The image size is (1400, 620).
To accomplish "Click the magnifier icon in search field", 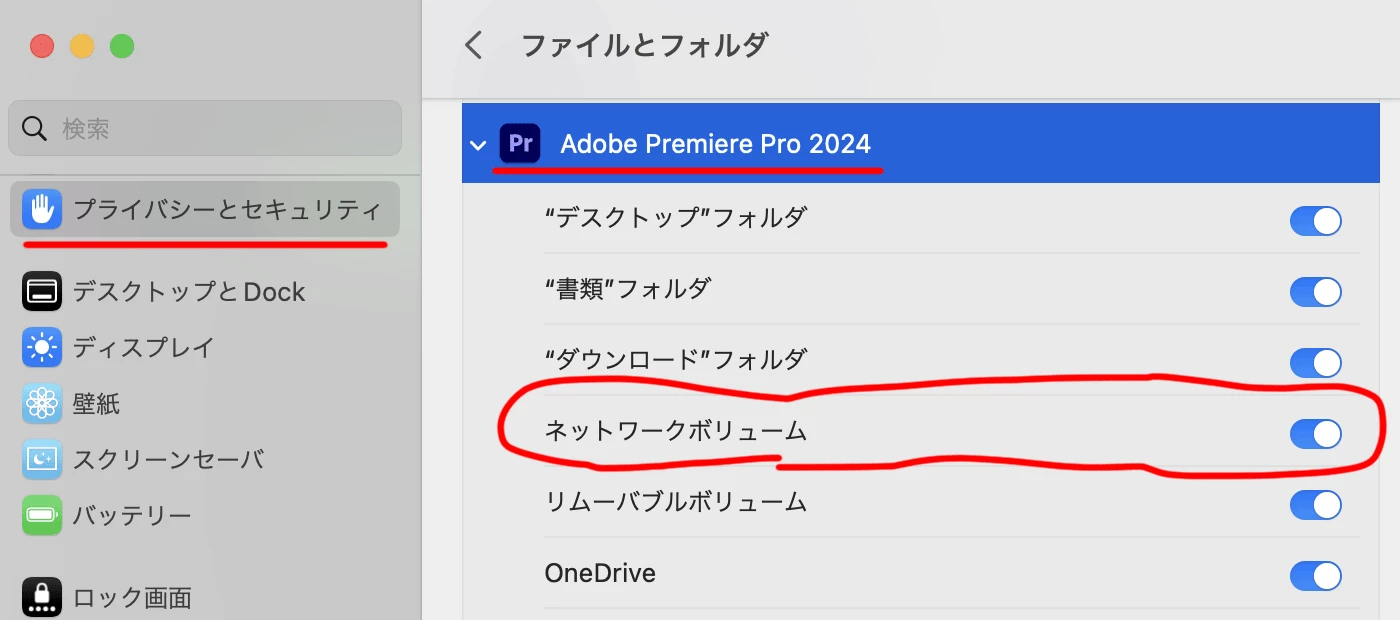I will [35, 129].
